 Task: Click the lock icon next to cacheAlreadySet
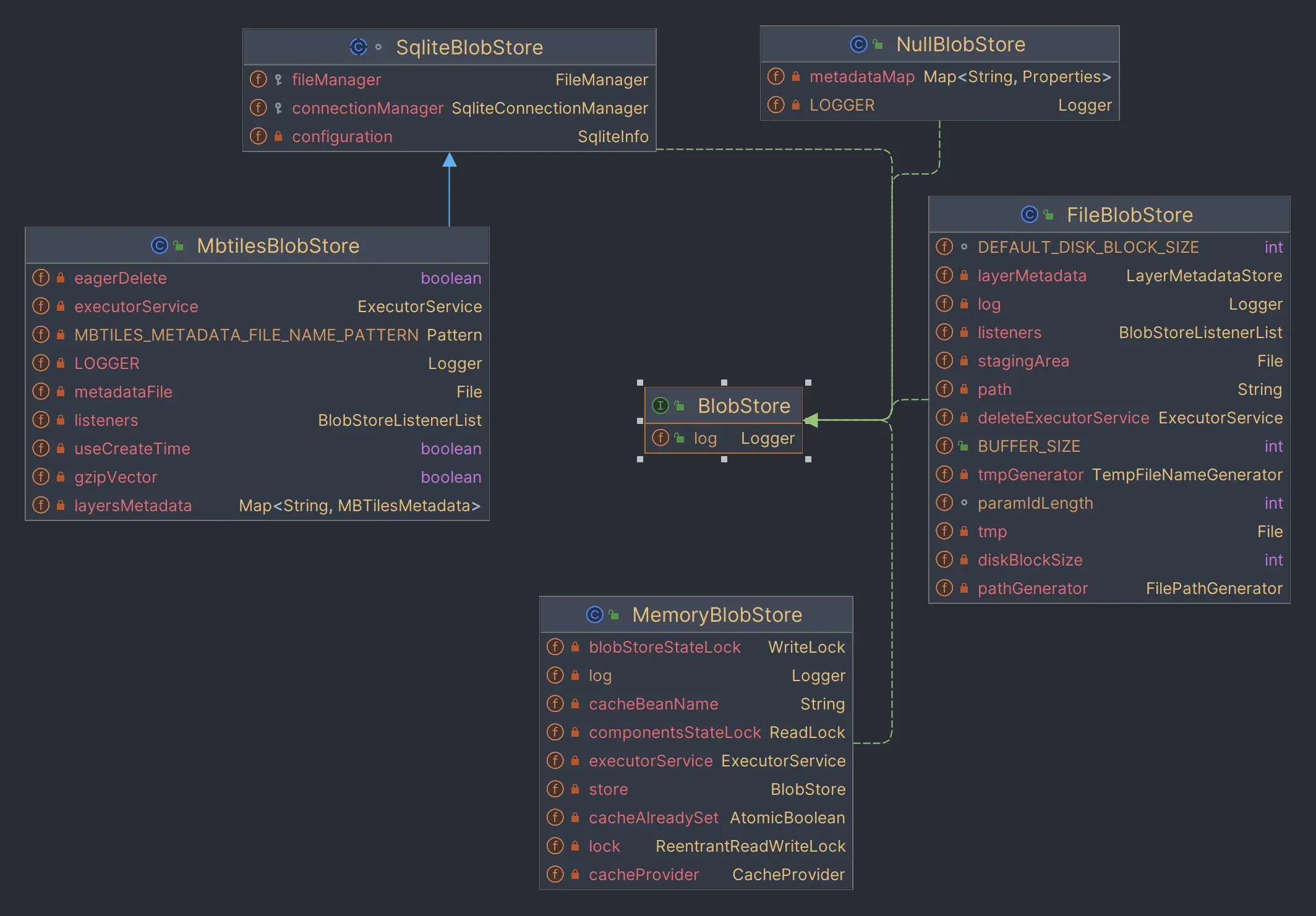click(x=575, y=817)
